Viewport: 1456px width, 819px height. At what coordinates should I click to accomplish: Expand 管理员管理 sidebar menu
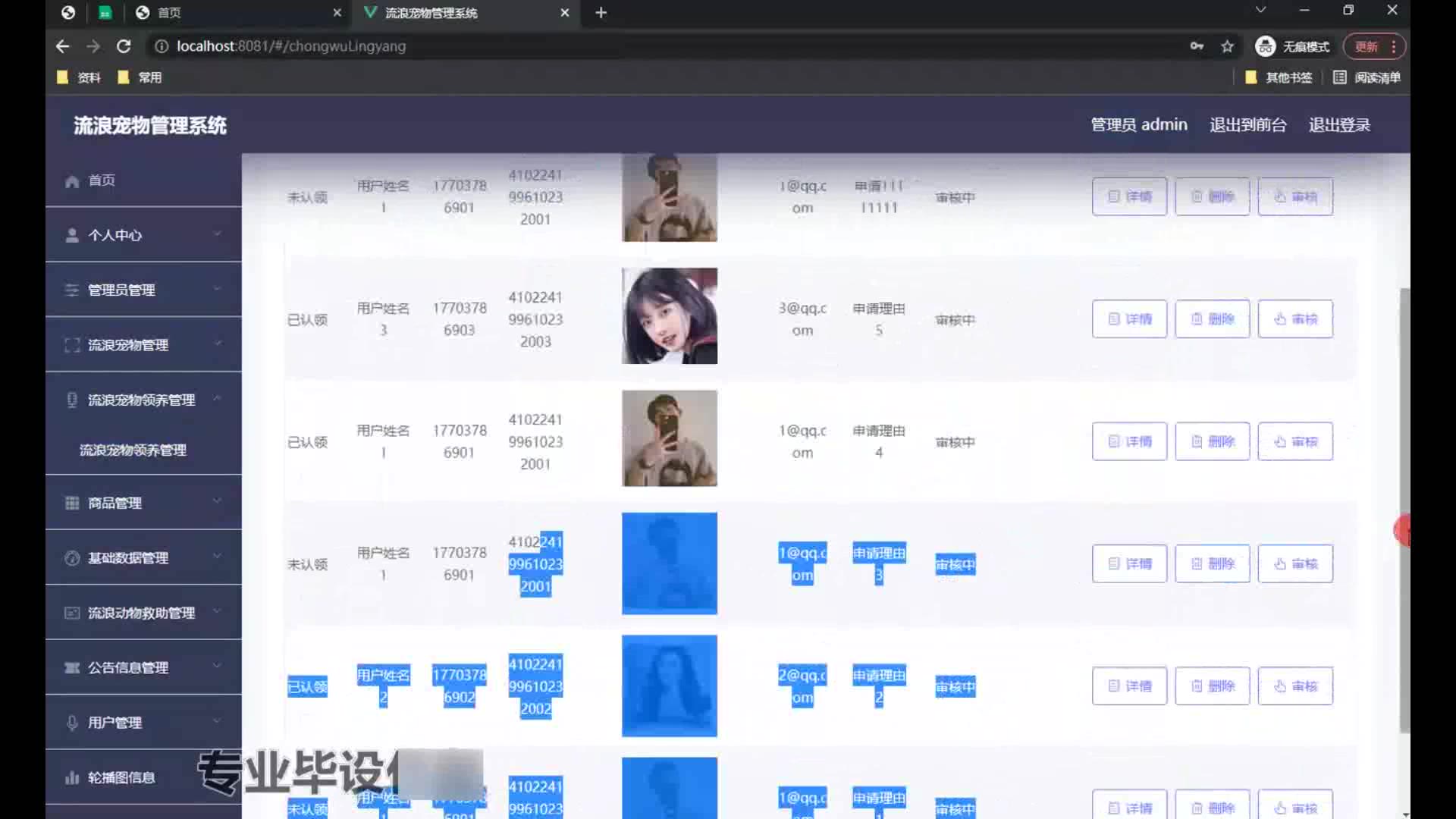coord(143,290)
